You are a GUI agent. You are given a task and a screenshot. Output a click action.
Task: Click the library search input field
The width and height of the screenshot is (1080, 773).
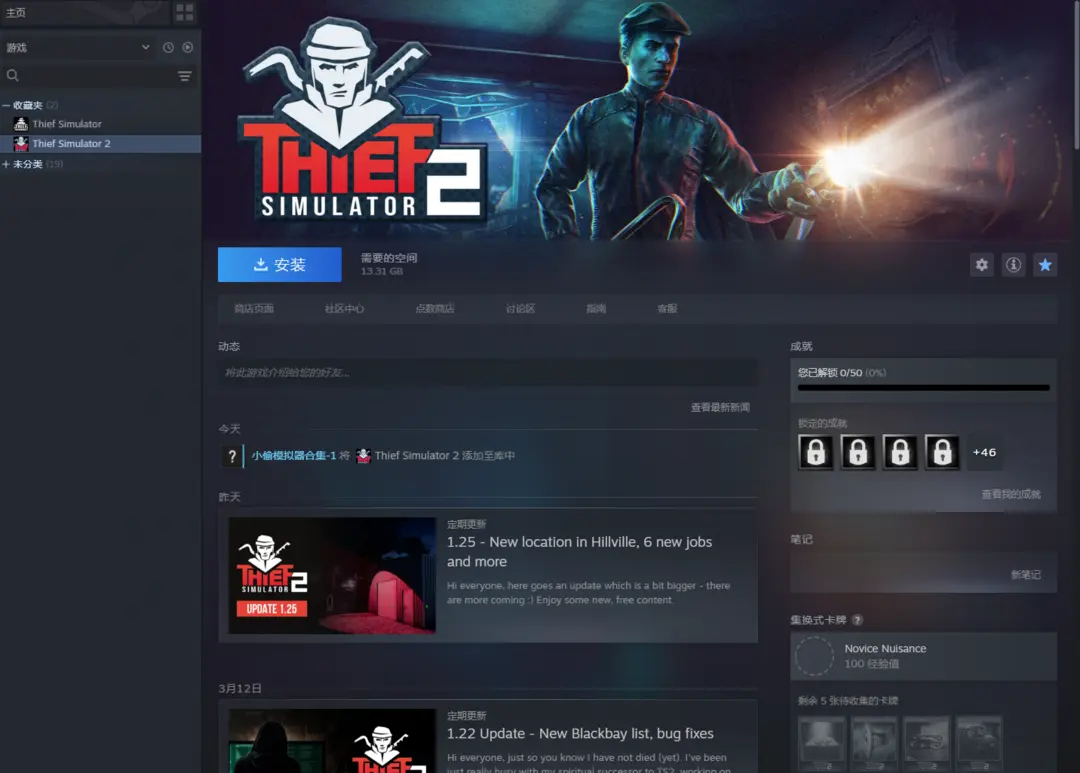(98, 75)
